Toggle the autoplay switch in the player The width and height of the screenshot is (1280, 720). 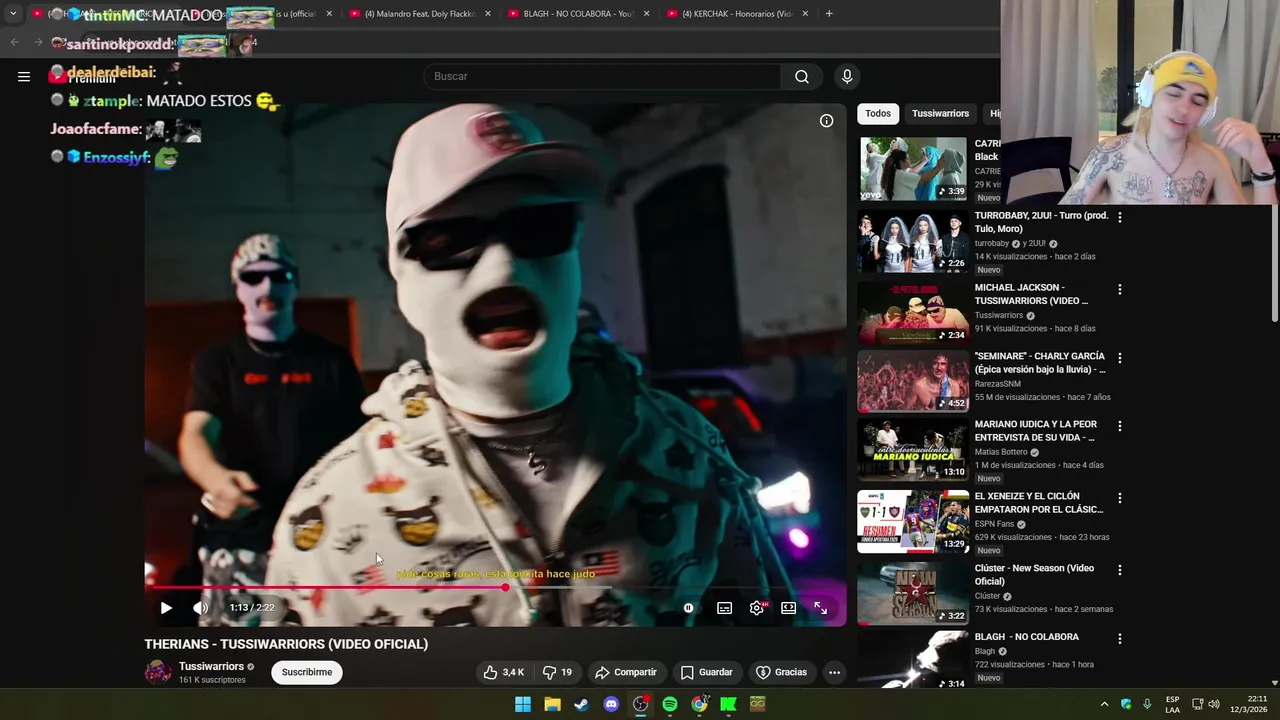(688, 607)
